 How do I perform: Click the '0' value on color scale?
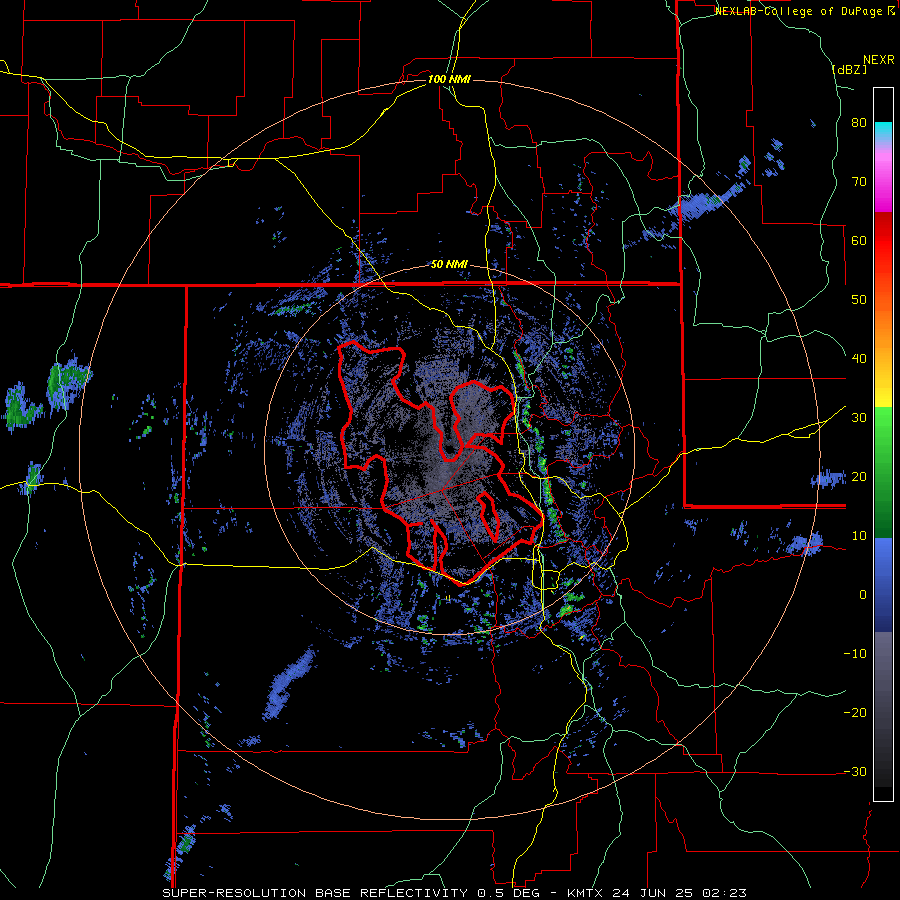pyautogui.click(x=863, y=595)
